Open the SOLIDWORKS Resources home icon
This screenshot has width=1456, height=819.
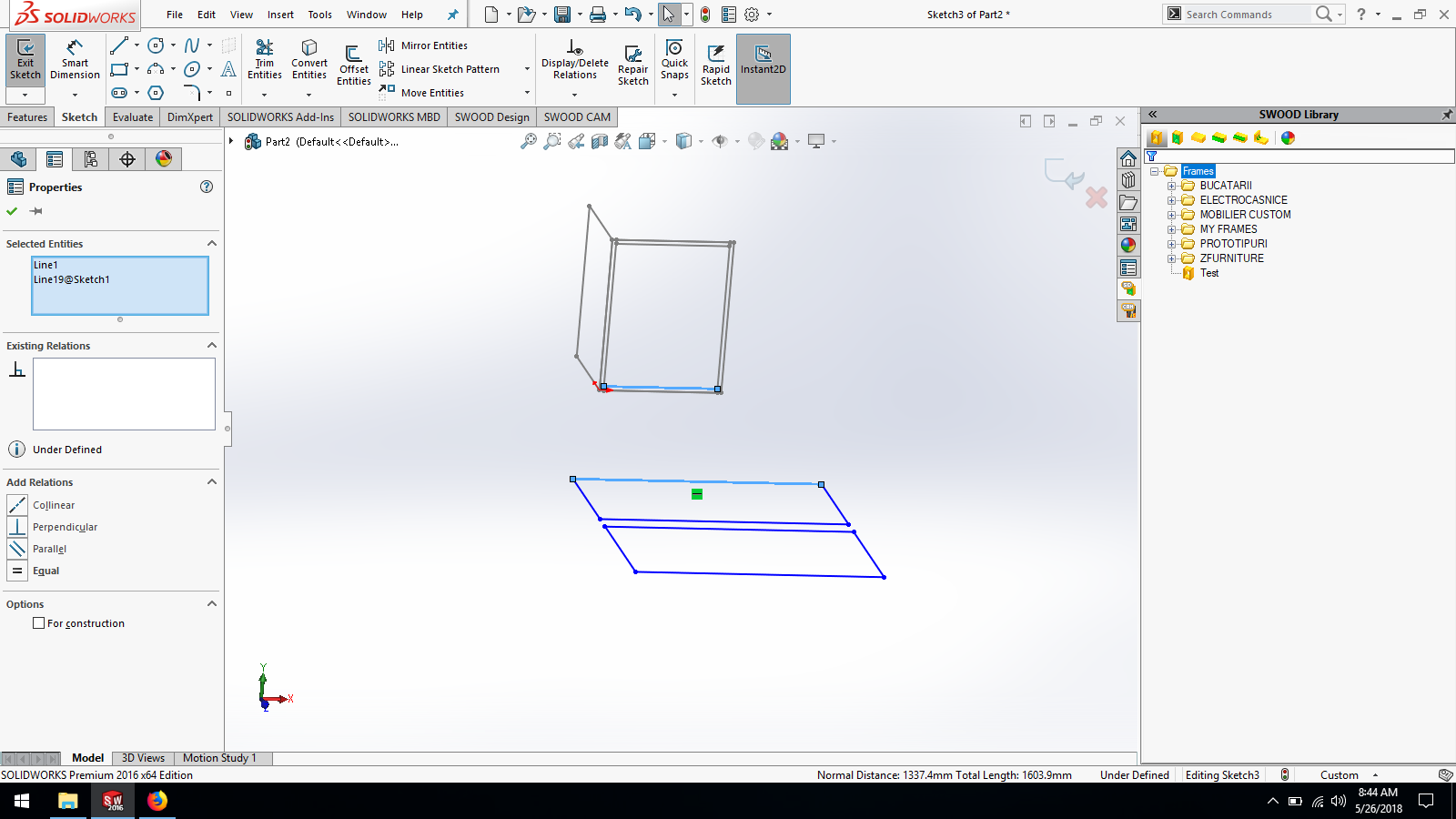[1128, 158]
